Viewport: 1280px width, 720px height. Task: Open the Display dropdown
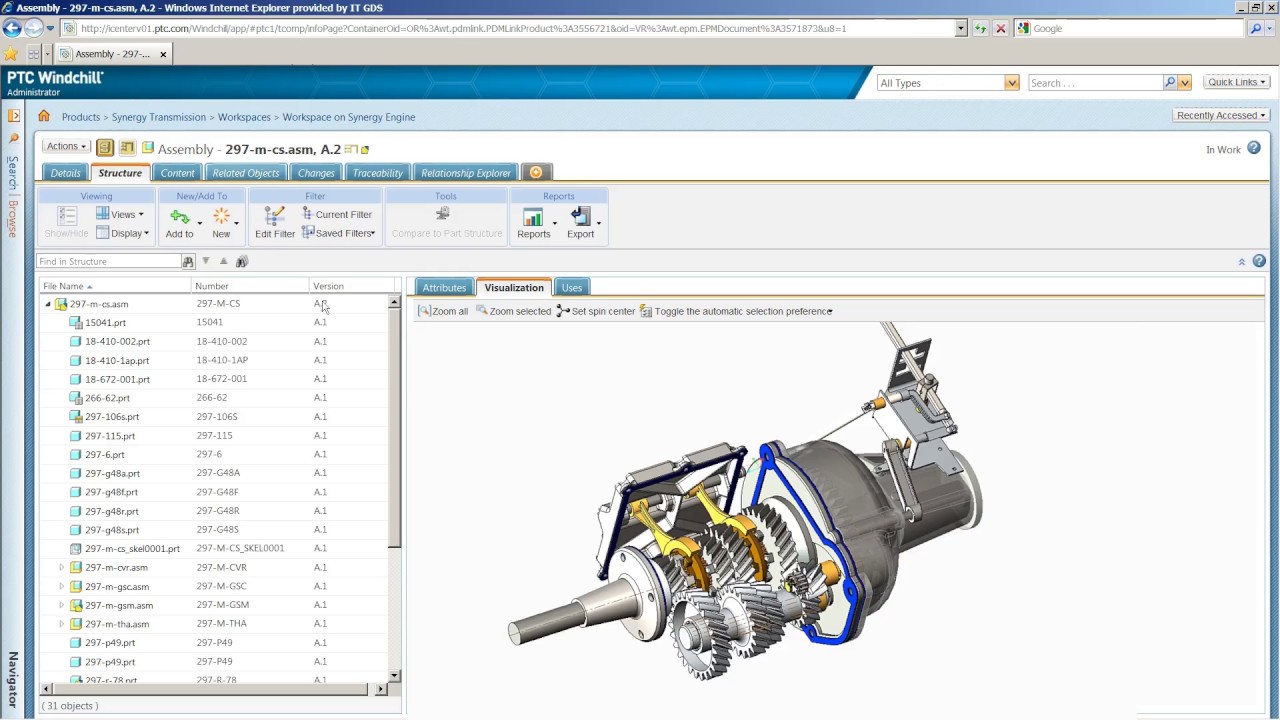(x=123, y=233)
